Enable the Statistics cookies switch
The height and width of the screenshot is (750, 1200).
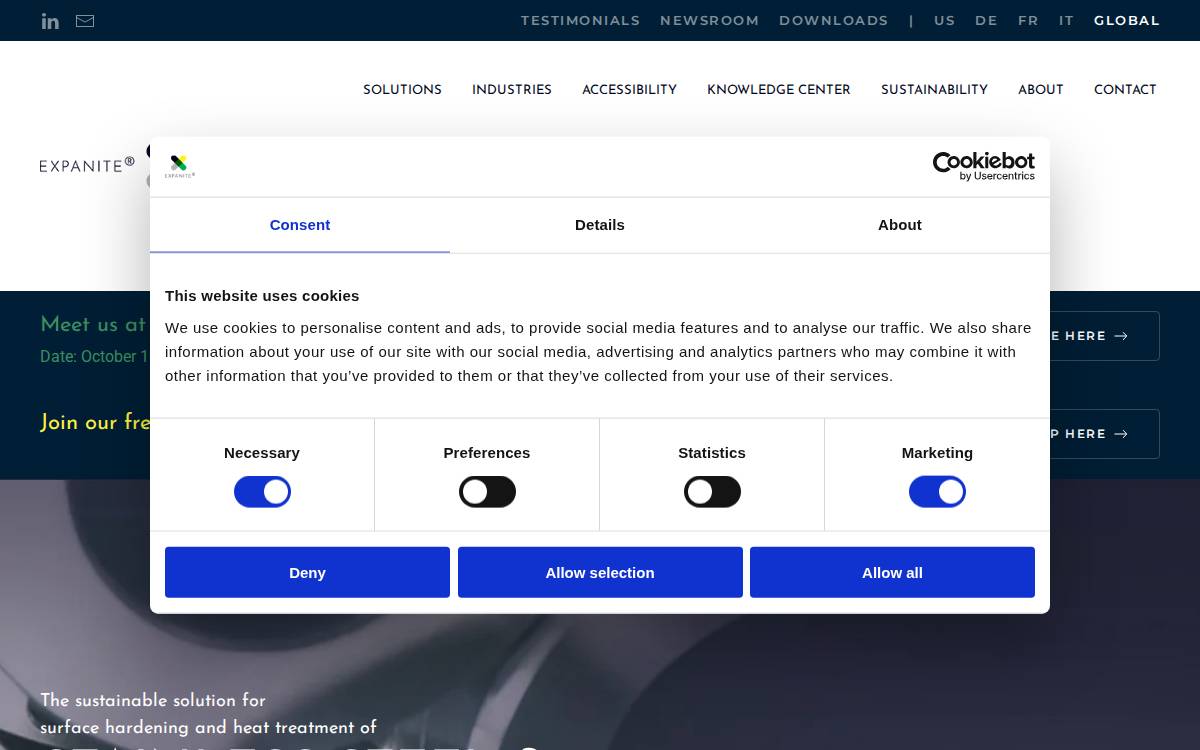712,492
